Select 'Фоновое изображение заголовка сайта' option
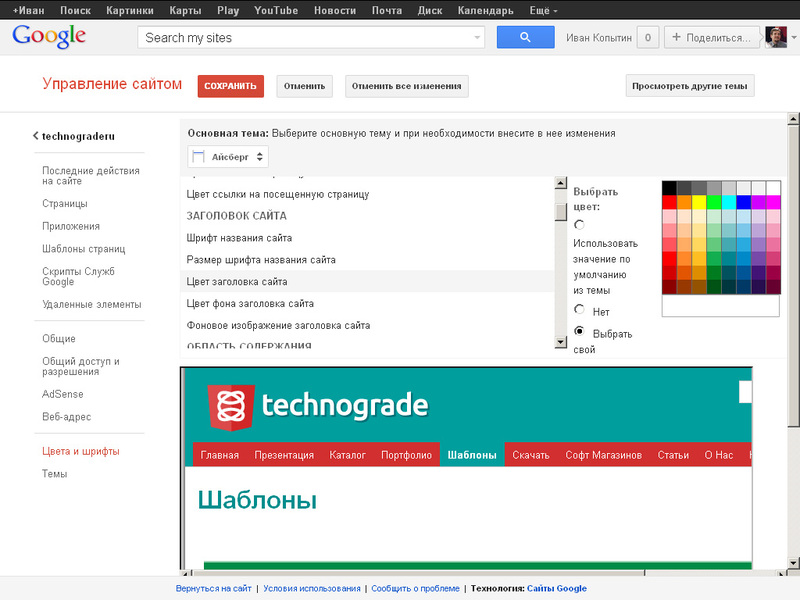Screen dimensions: 800x600 (x=367, y=326)
